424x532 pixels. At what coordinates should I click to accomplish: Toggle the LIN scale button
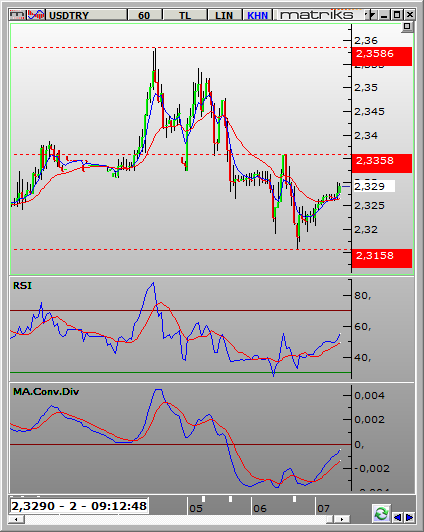[x=224, y=15]
